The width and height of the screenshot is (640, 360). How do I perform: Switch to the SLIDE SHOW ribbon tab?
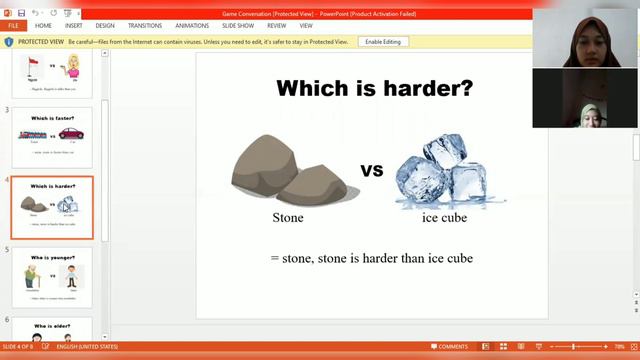click(238, 26)
